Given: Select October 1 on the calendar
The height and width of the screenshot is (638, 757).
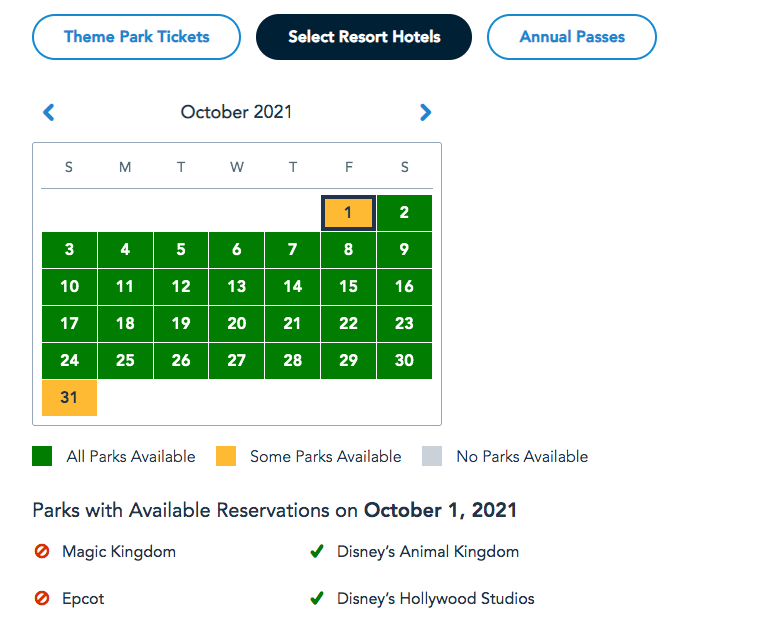Looking at the screenshot, I should [x=348, y=212].
